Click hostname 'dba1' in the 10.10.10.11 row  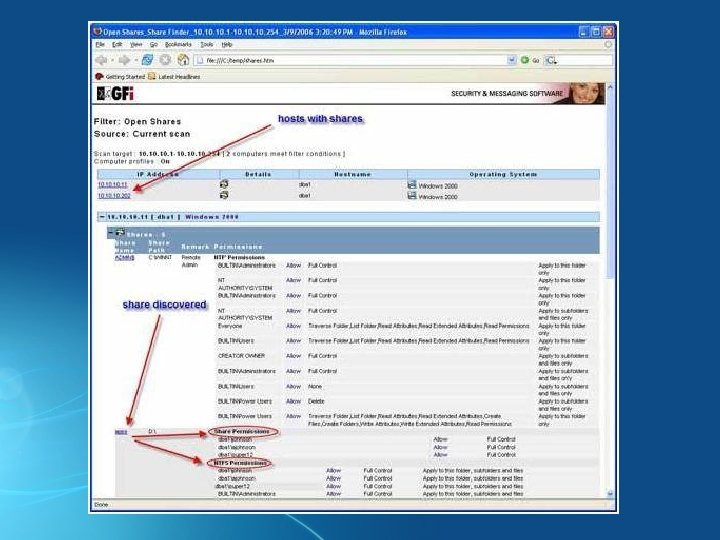[304, 185]
